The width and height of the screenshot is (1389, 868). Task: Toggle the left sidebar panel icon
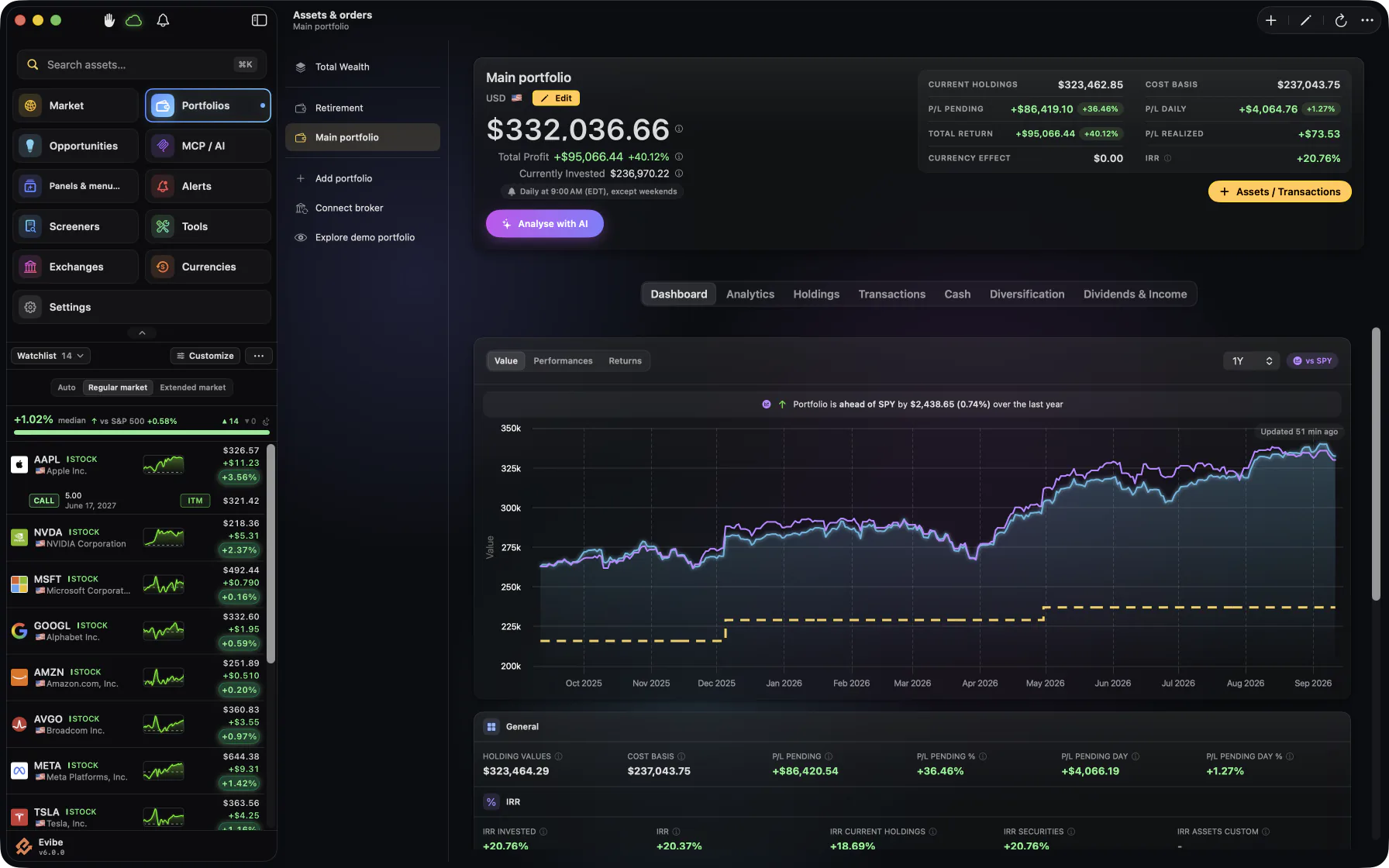tap(260, 20)
